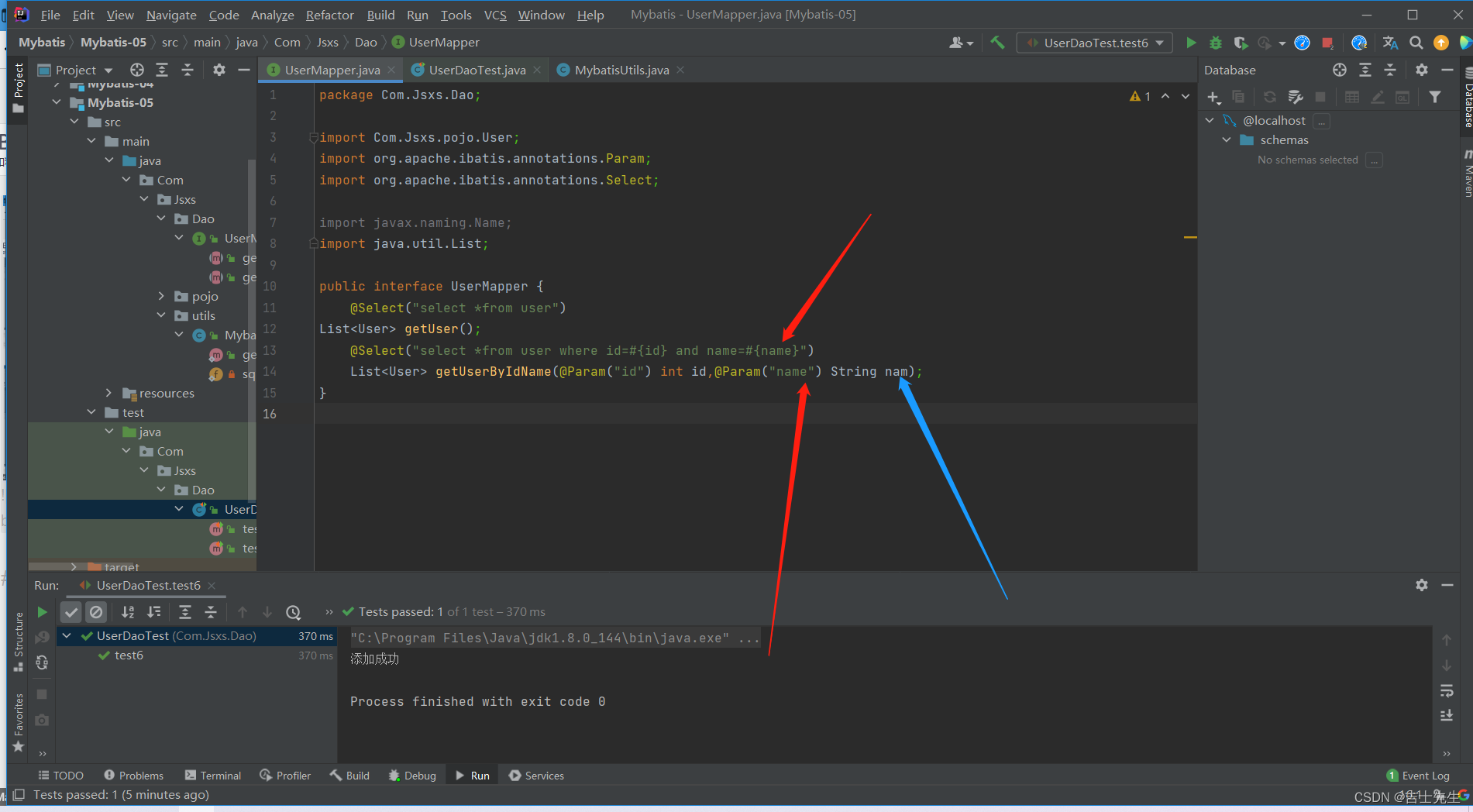
Task: Hide the Project panel with minus icon
Action: point(244,70)
